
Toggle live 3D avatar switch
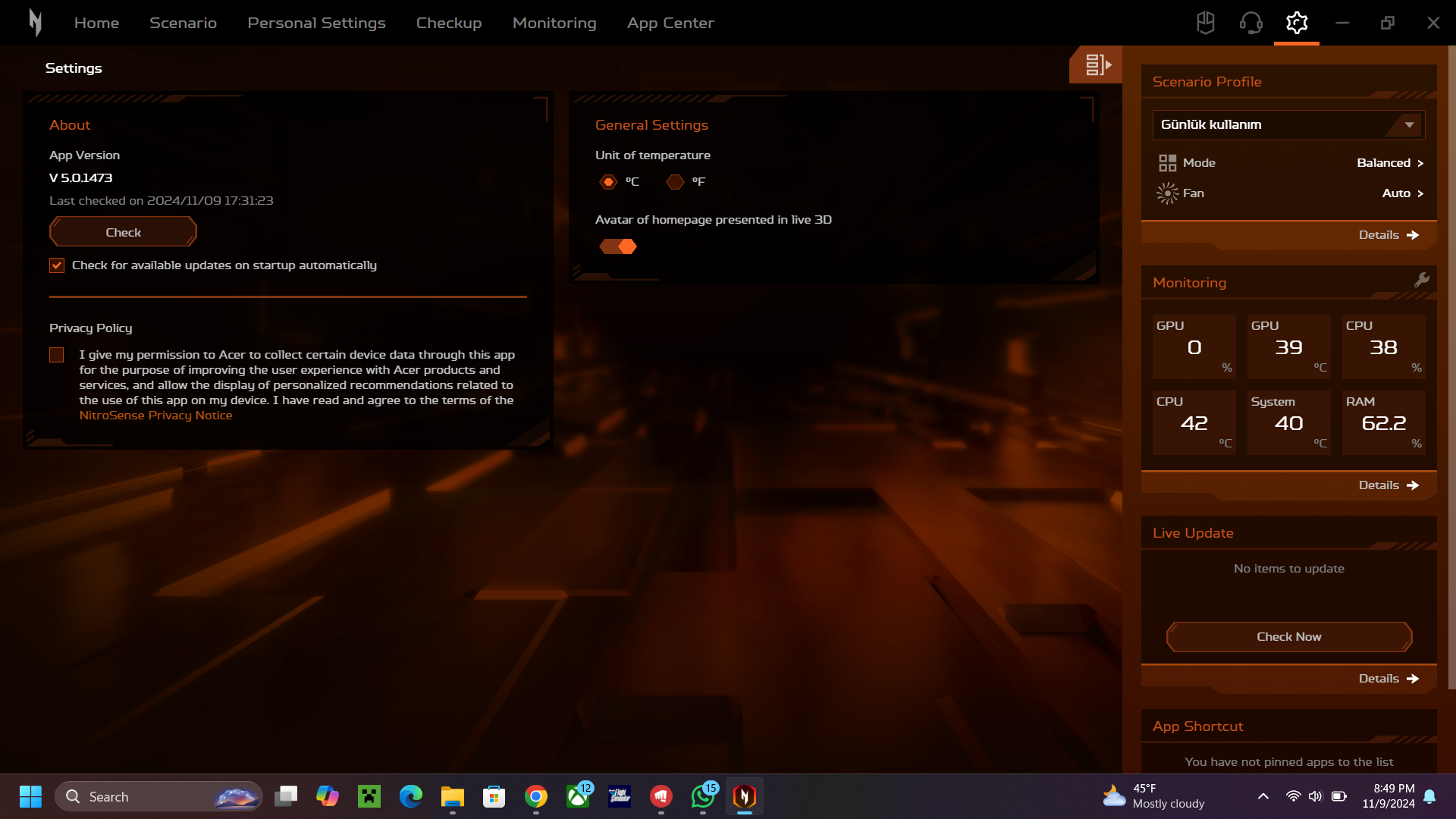[618, 246]
